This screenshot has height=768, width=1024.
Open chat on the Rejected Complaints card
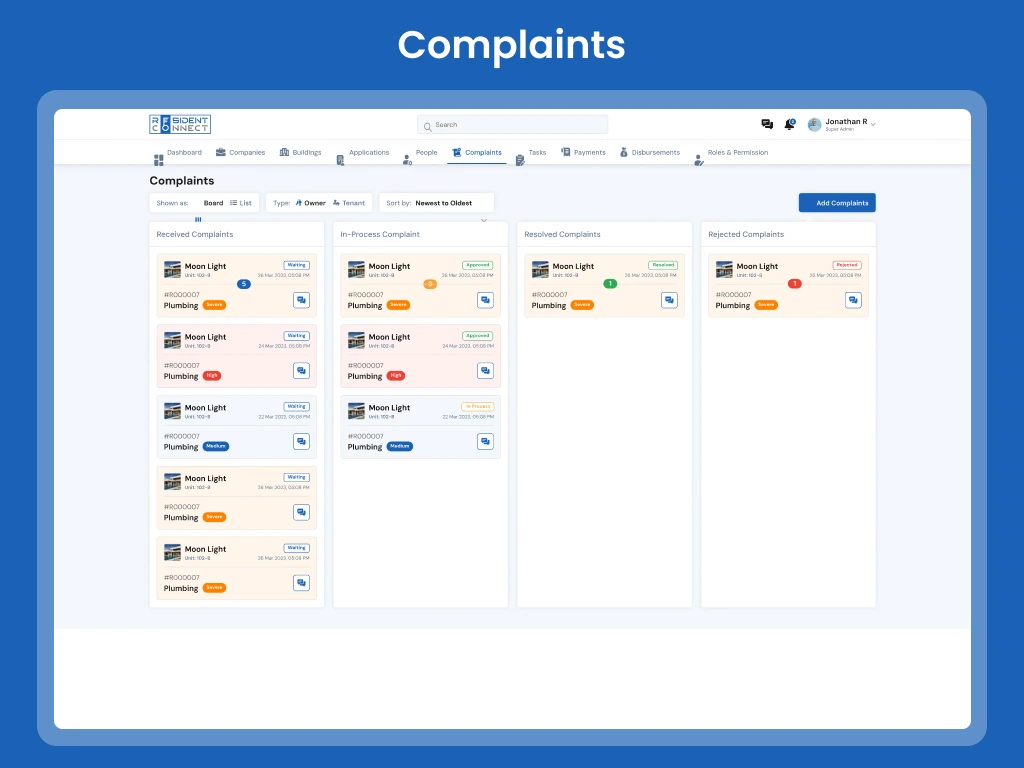853,300
